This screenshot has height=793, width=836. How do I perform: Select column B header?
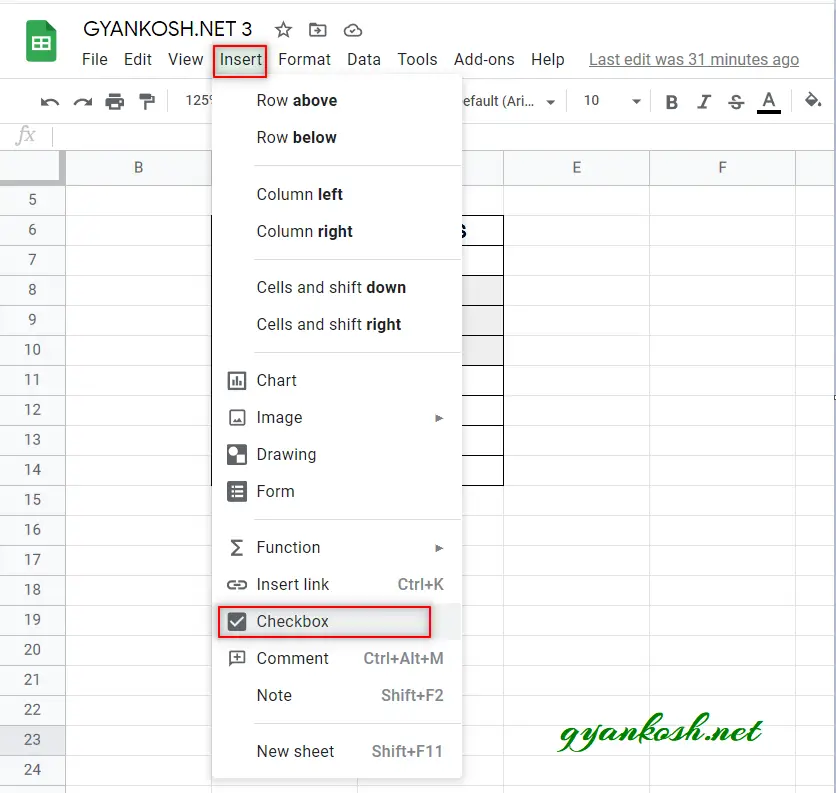coord(139,167)
